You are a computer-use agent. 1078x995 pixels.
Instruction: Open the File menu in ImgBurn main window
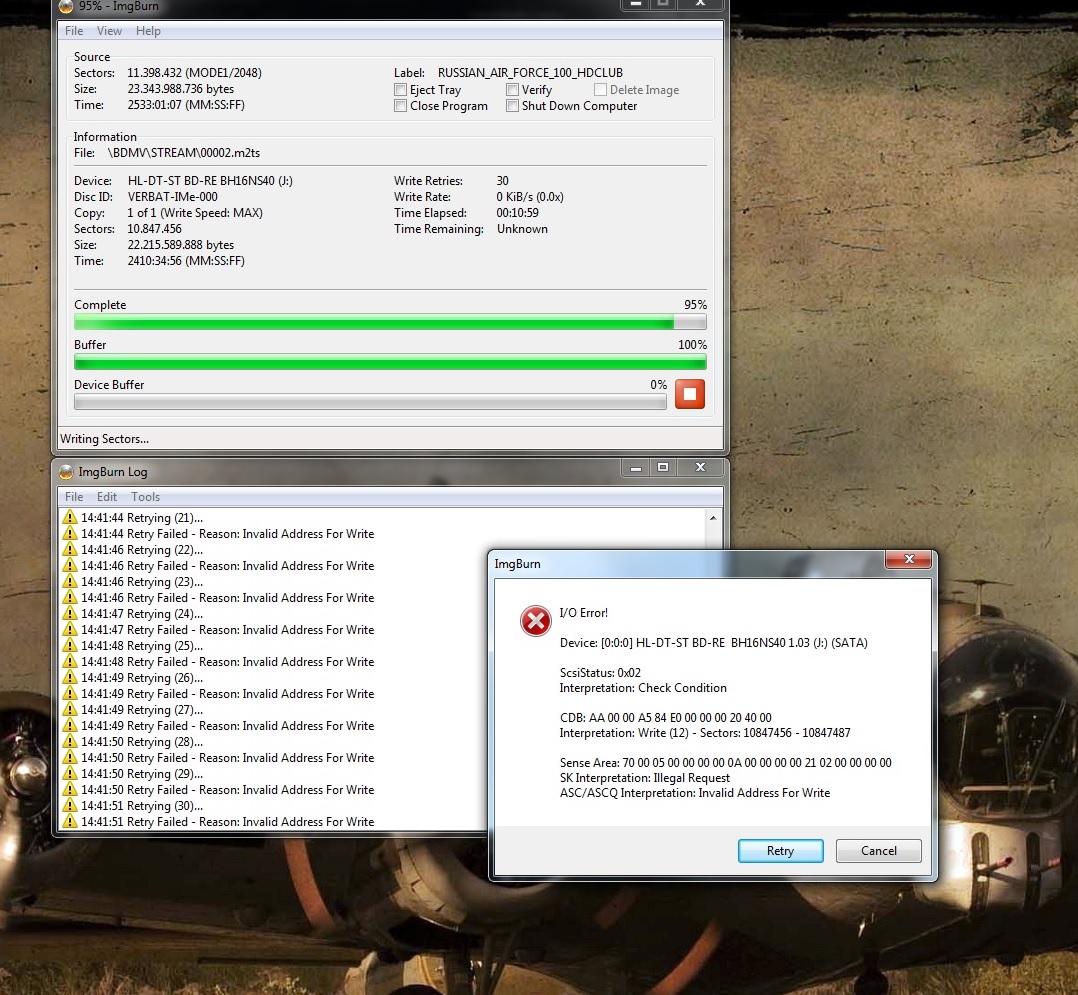point(74,31)
